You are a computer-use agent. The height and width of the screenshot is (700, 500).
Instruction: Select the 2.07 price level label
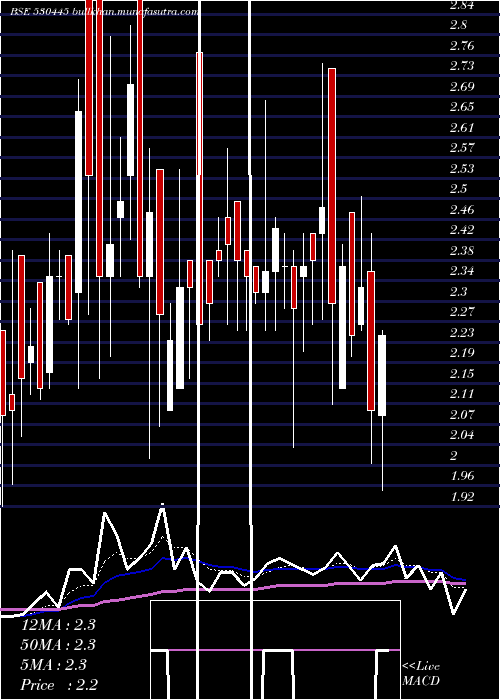[x=462, y=414]
